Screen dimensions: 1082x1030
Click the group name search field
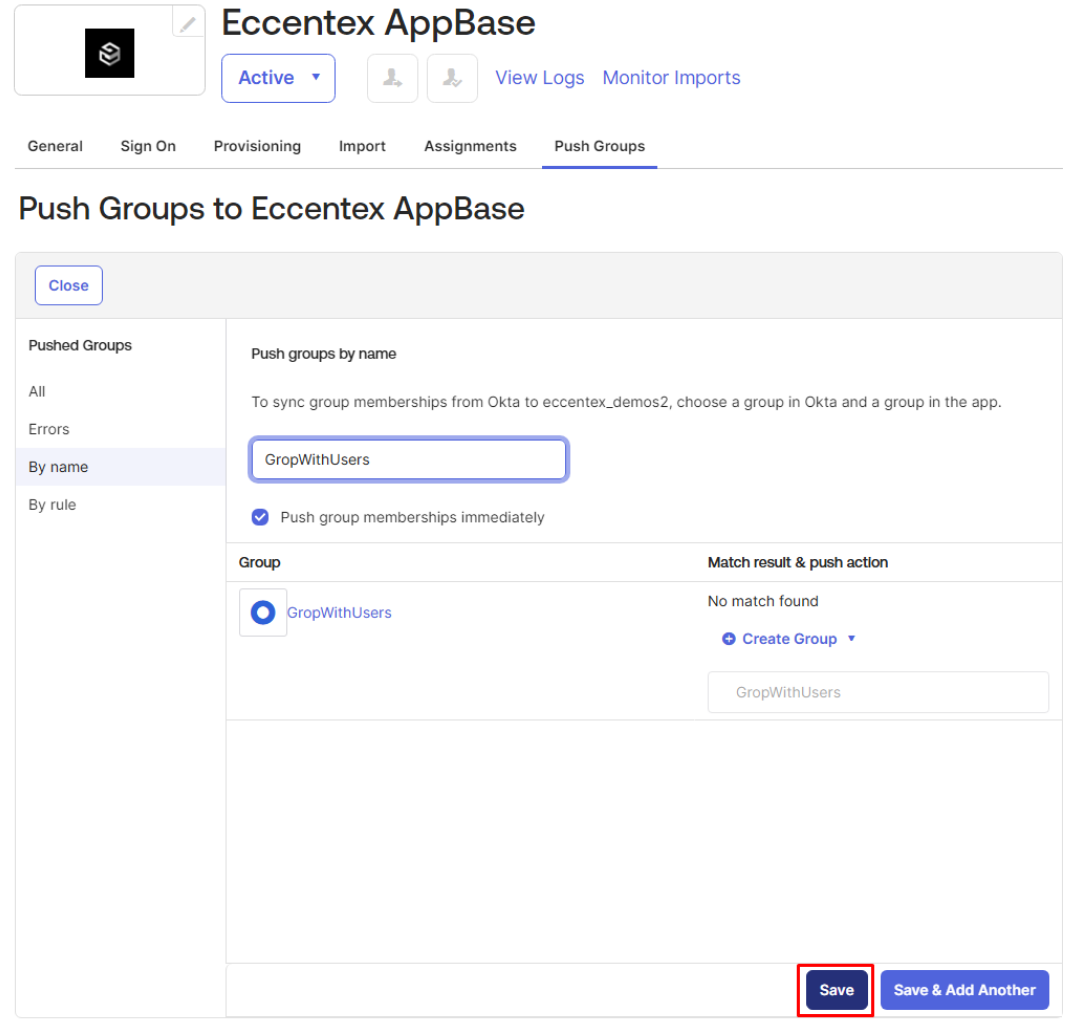pos(409,459)
